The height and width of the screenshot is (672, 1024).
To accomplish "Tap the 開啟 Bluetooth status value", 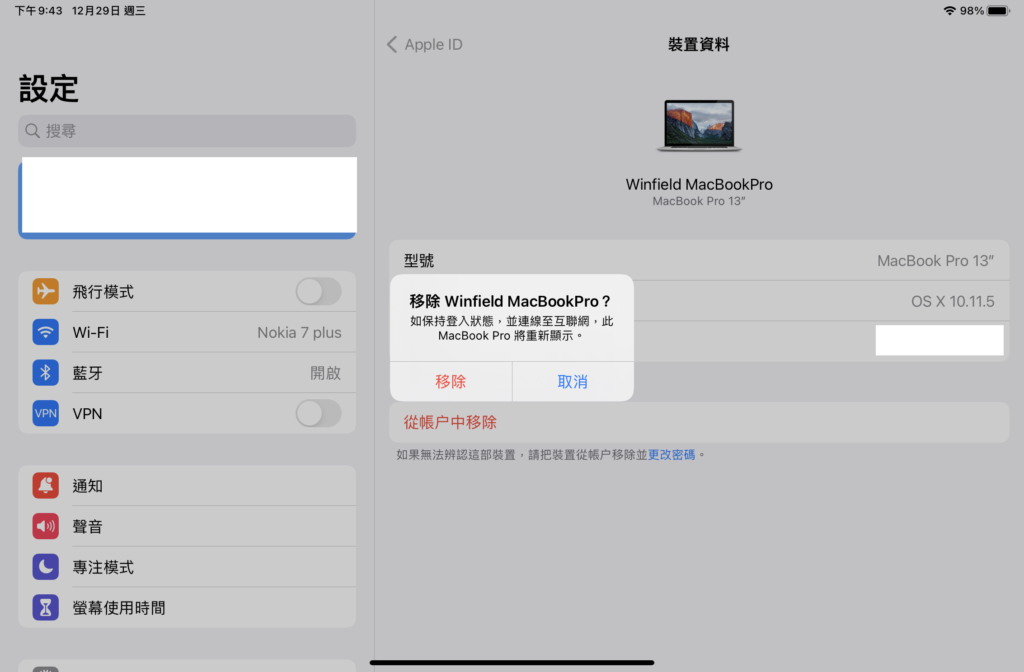I will tap(325, 373).
